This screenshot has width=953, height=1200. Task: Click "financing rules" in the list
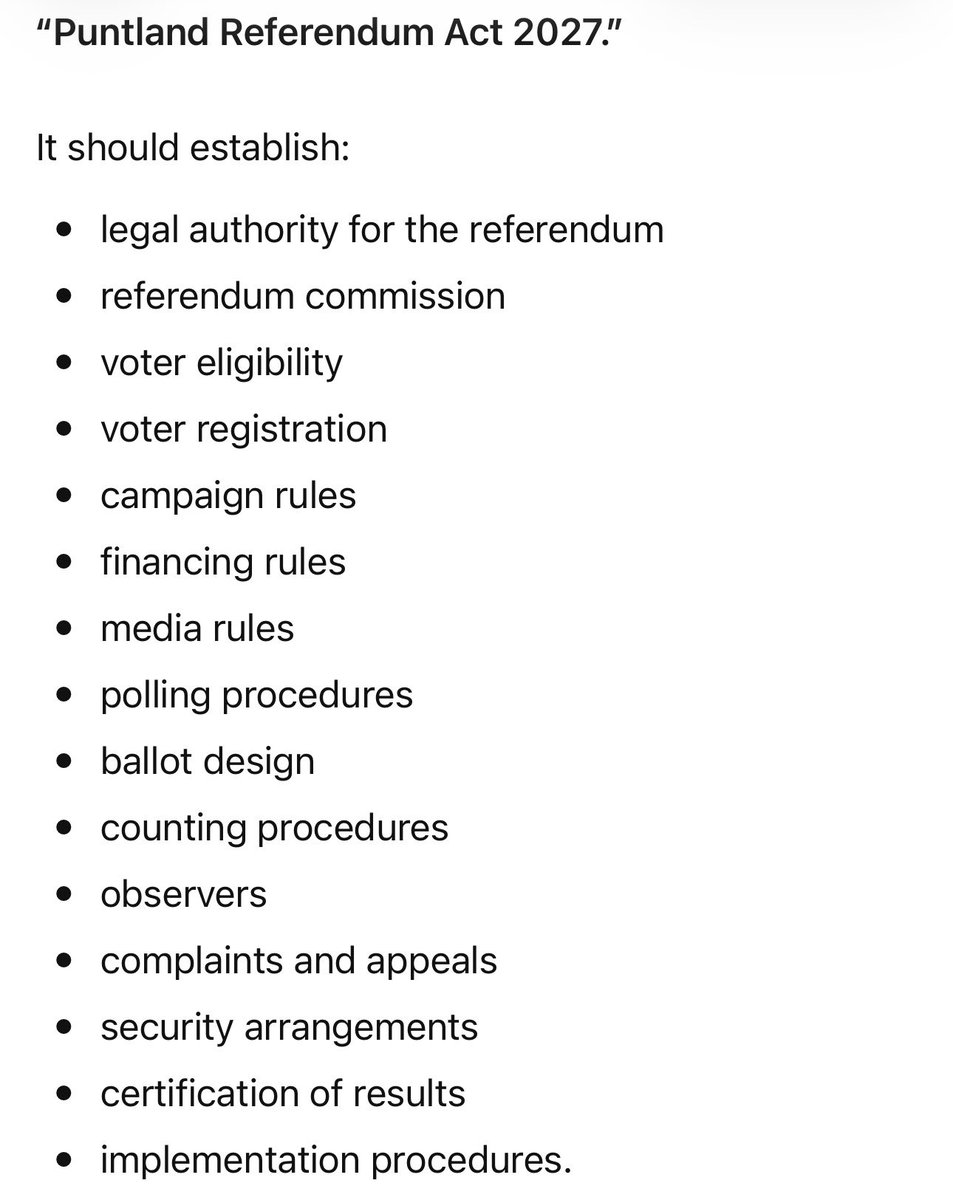223,562
